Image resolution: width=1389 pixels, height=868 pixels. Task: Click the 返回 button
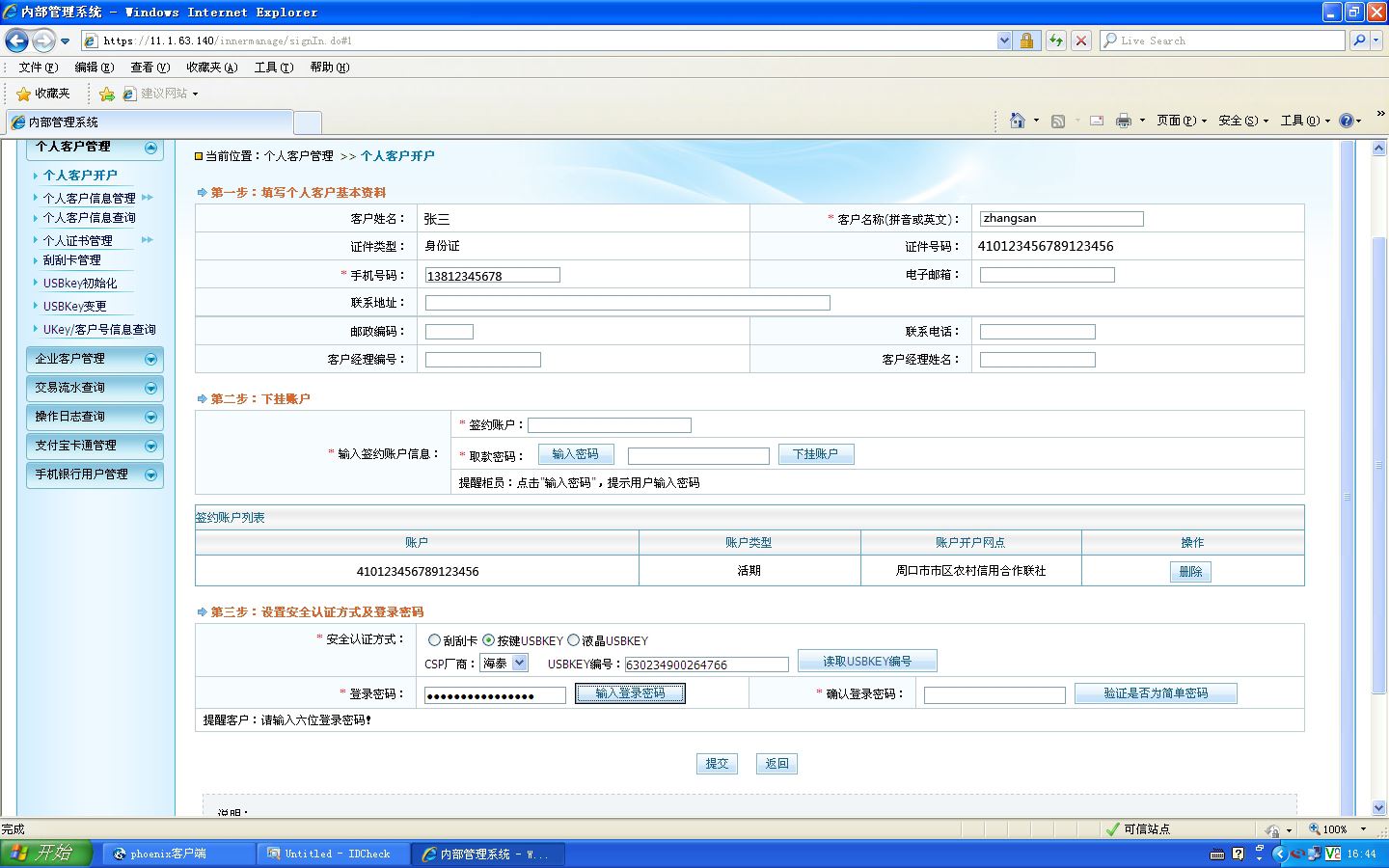coord(776,764)
